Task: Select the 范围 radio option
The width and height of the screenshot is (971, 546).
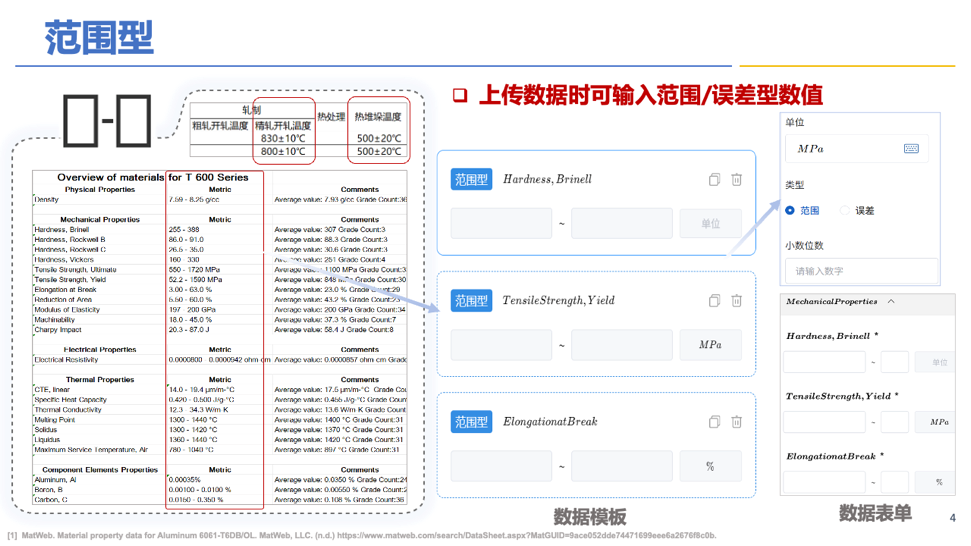Action: pos(790,211)
